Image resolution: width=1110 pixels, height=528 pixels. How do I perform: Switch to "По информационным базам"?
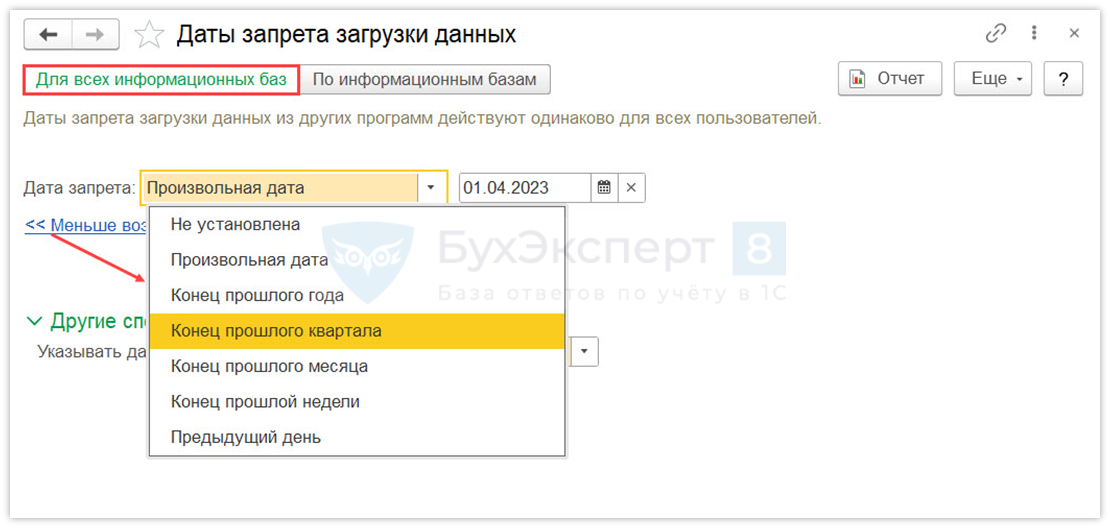point(425,79)
